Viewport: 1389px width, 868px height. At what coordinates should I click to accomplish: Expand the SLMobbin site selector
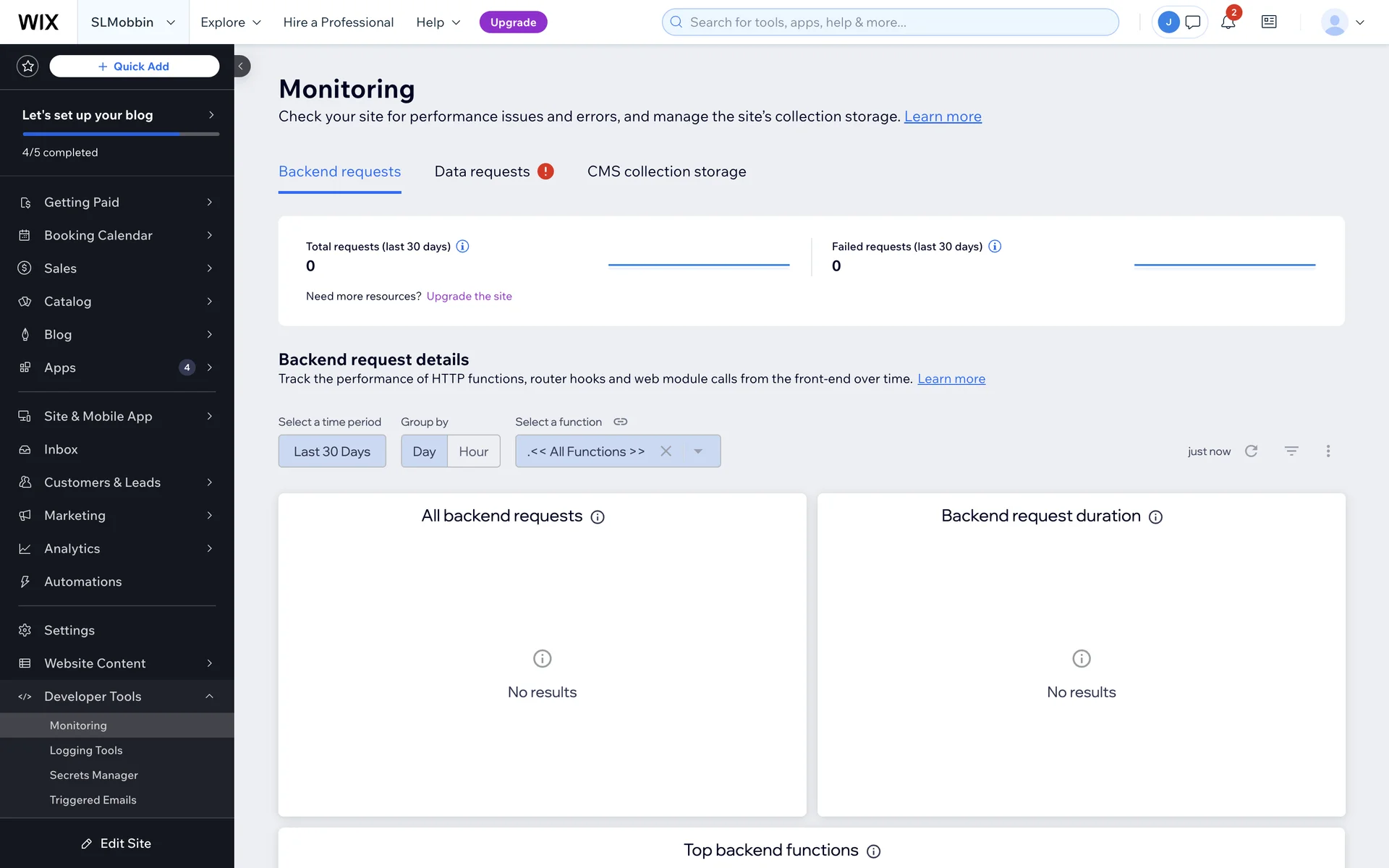point(133,22)
